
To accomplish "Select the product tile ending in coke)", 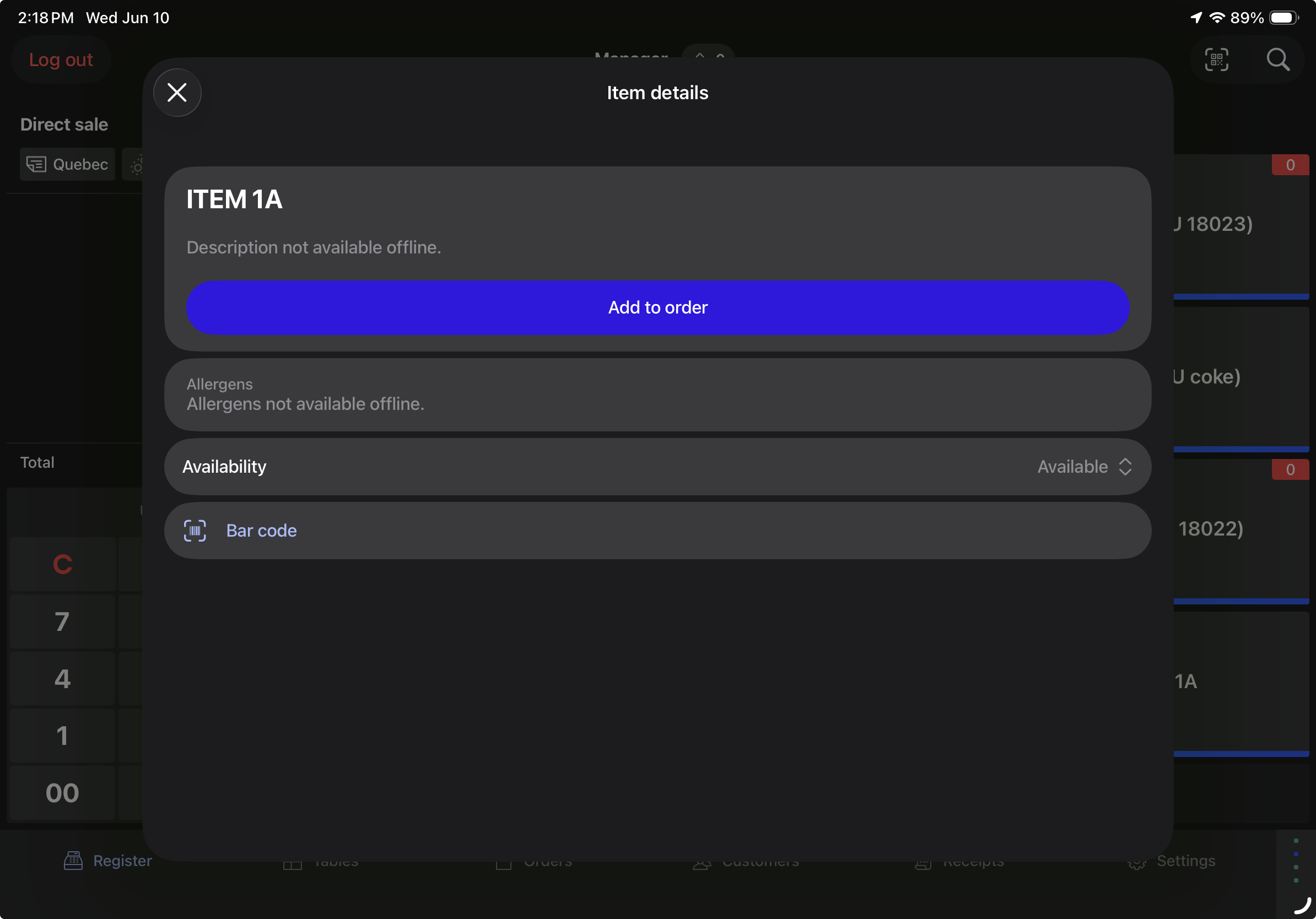I will (1241, 379).
